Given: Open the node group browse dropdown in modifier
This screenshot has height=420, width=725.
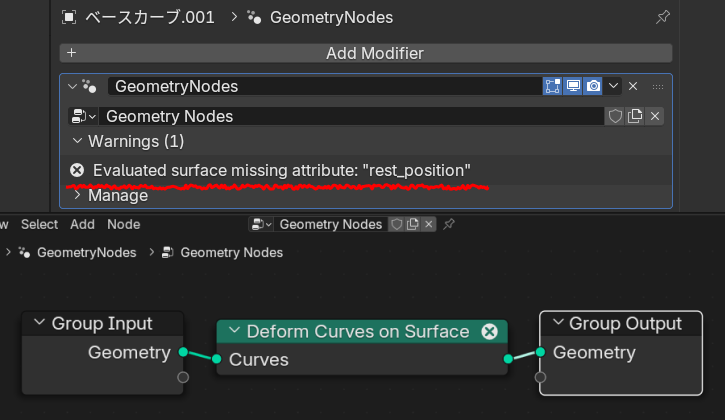Looking at the screenshot, I should 82,116.
